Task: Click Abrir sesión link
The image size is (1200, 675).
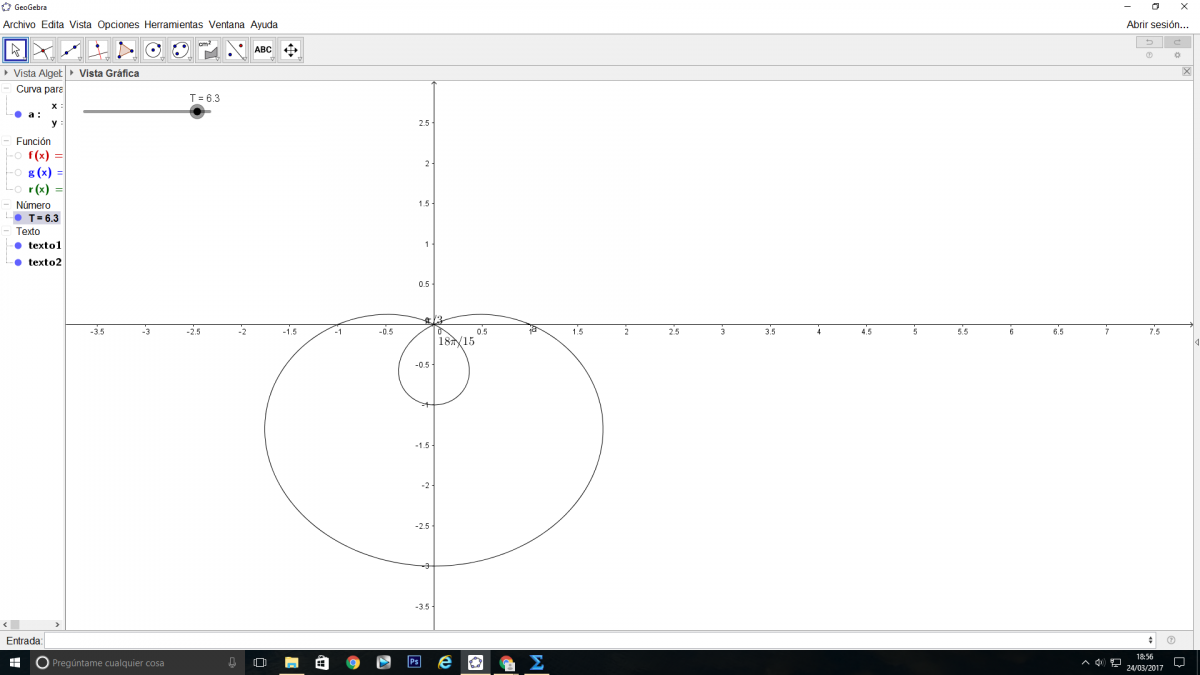Action: tap(1157, 24)
